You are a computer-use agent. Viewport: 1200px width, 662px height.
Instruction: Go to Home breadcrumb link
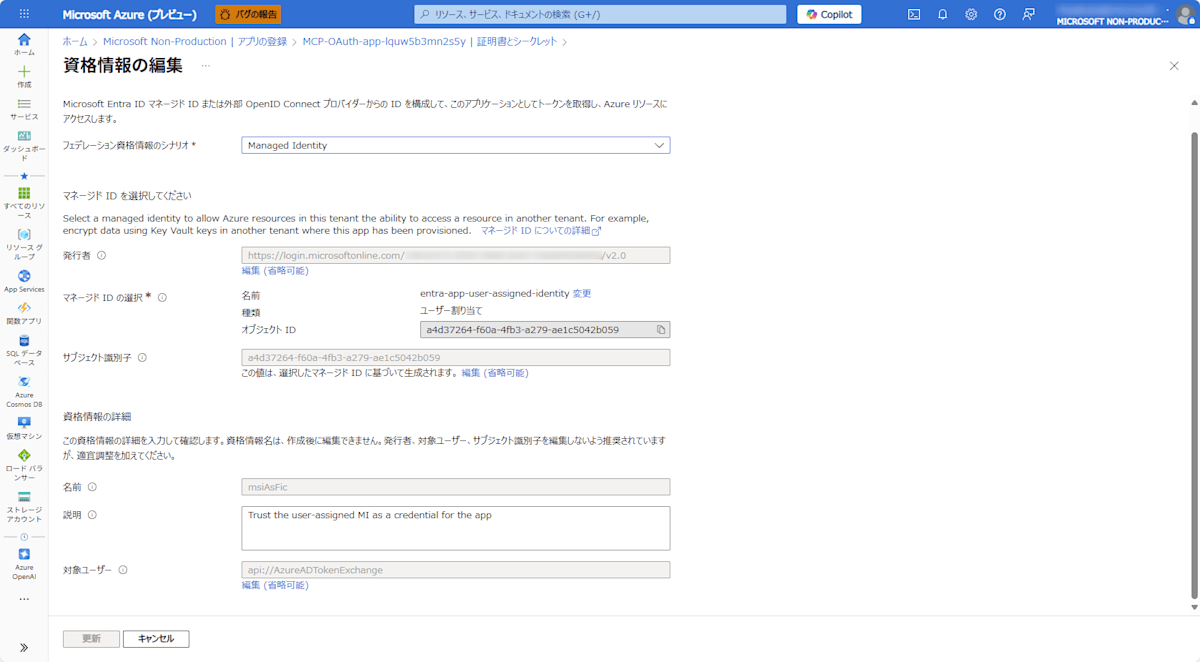(75, 42)
